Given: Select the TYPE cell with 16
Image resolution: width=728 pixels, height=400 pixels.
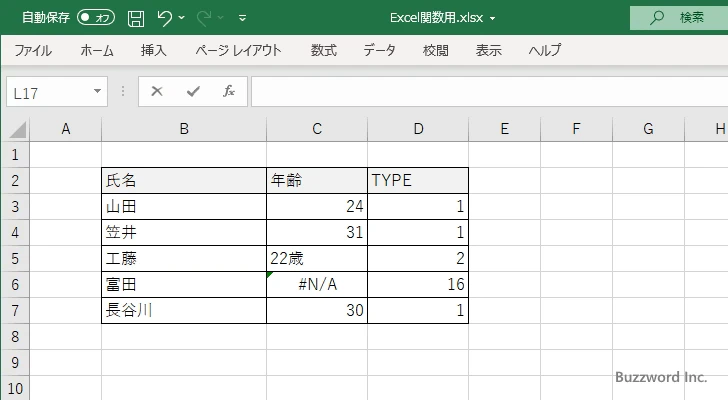Looking at the screenshot, I should pos(418,284).
